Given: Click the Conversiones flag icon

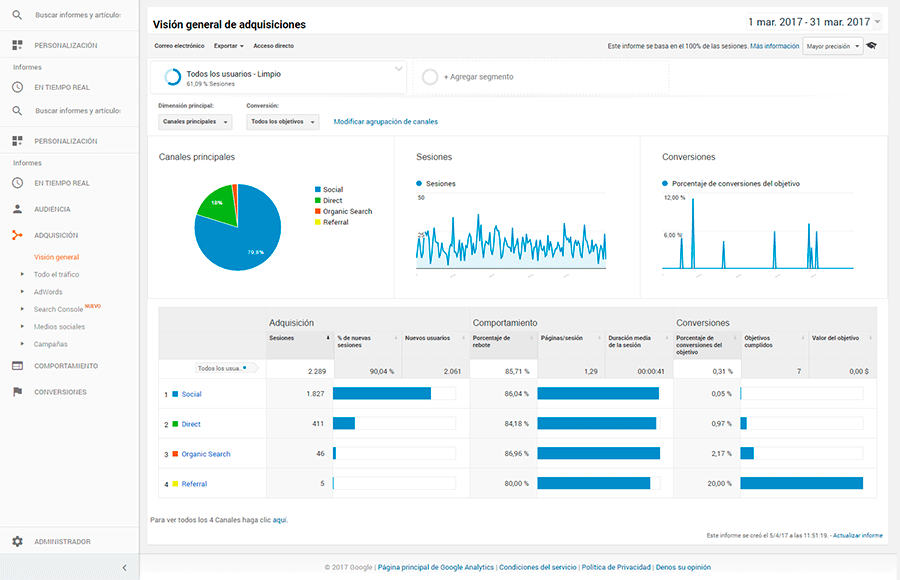Looking at the screenshot, I should [17, 392].
